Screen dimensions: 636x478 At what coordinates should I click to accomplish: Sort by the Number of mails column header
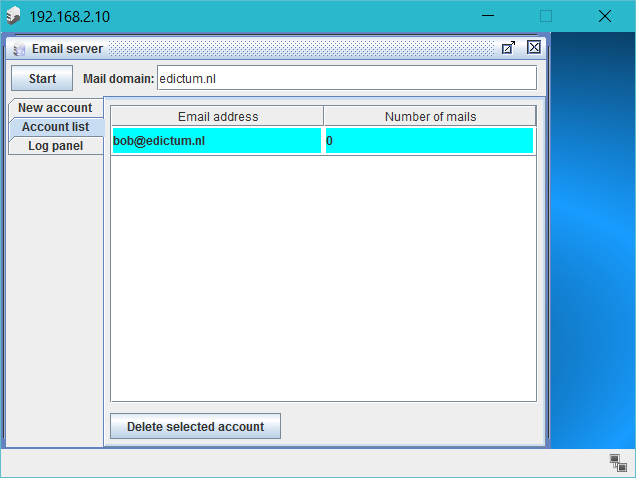pos(430,116)
